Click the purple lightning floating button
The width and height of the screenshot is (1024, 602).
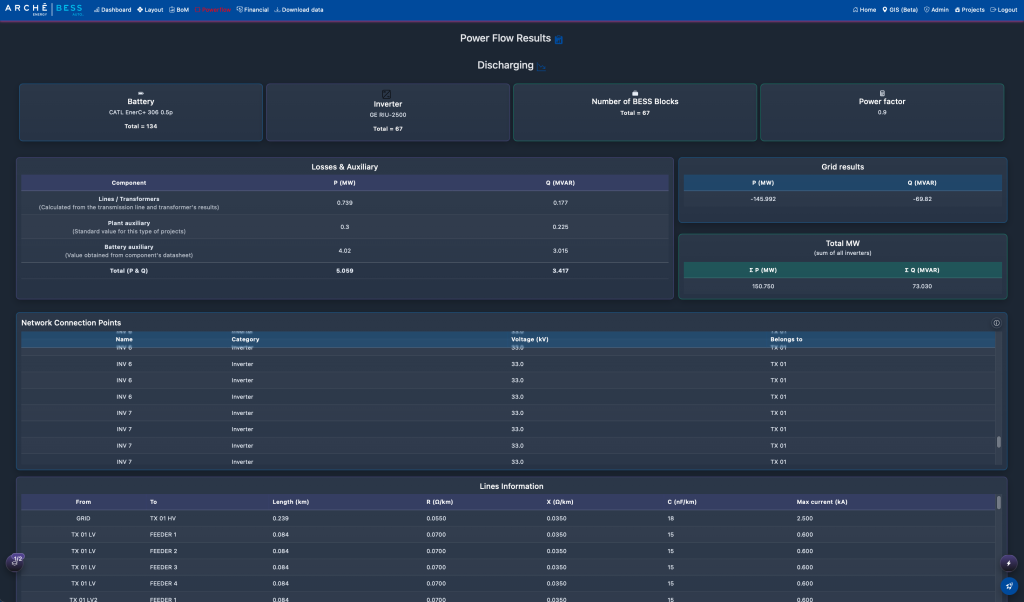1009,563
